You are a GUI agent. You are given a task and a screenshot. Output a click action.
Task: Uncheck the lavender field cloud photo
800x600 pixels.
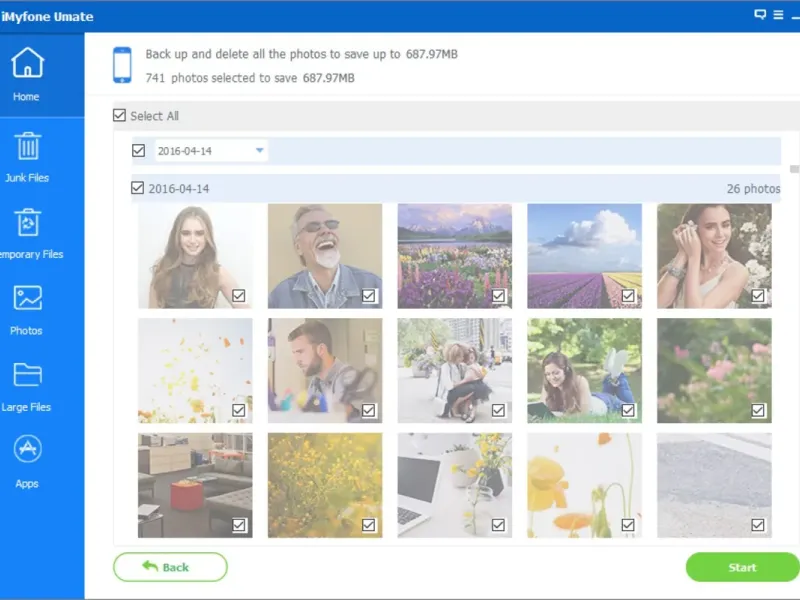pos(628,295)
